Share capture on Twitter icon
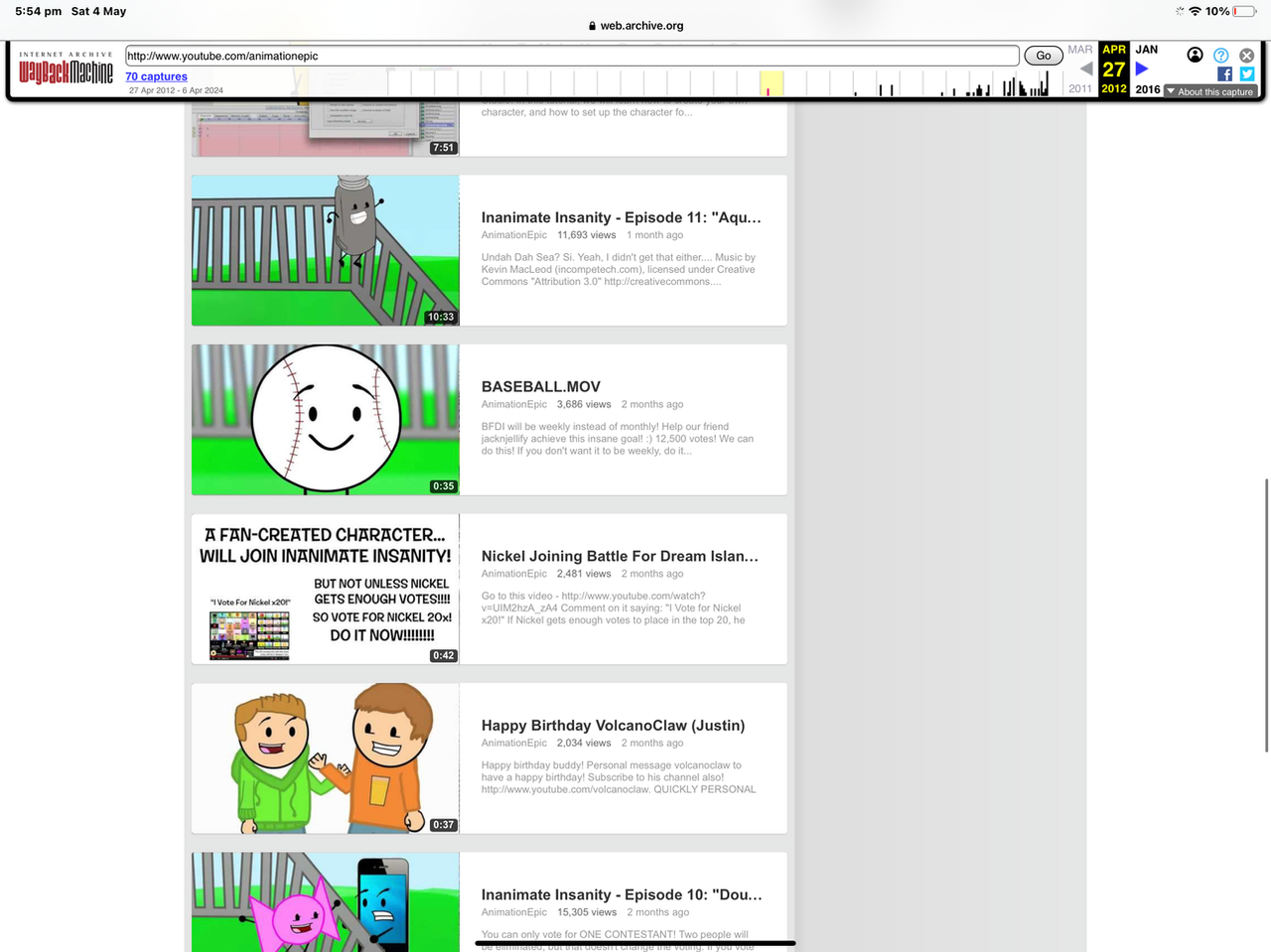The image size is (1271, 952). point(1247,73)
